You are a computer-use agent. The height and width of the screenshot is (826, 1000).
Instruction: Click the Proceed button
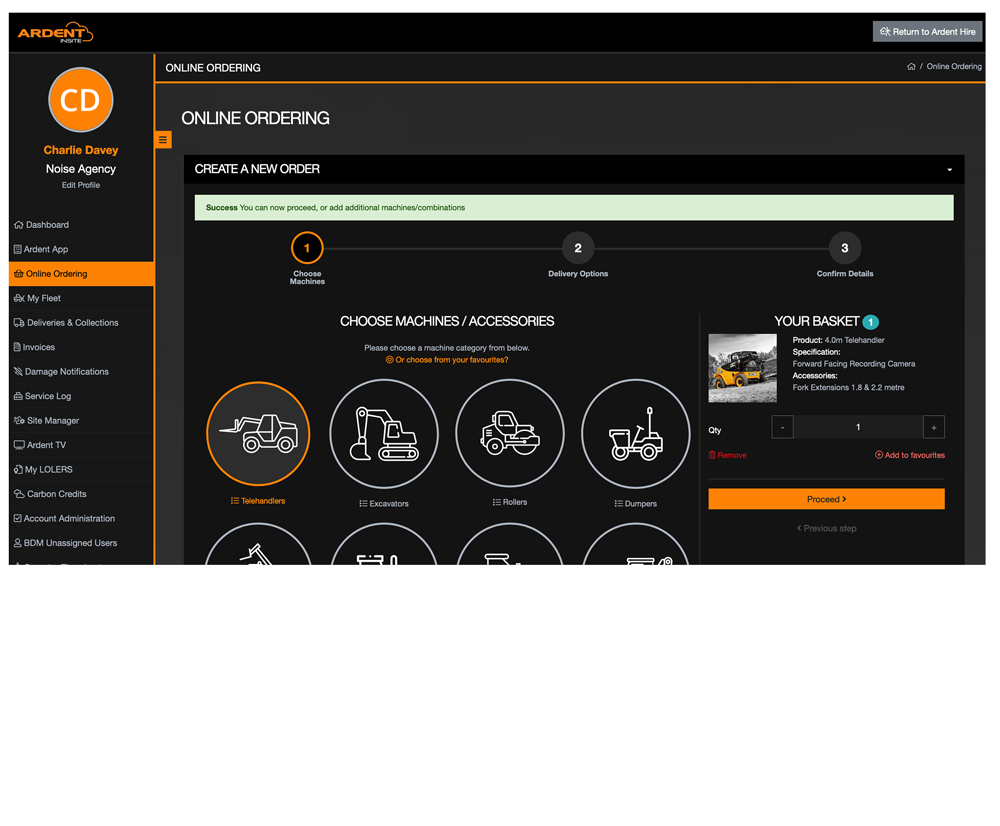click(x=826, y=499)
